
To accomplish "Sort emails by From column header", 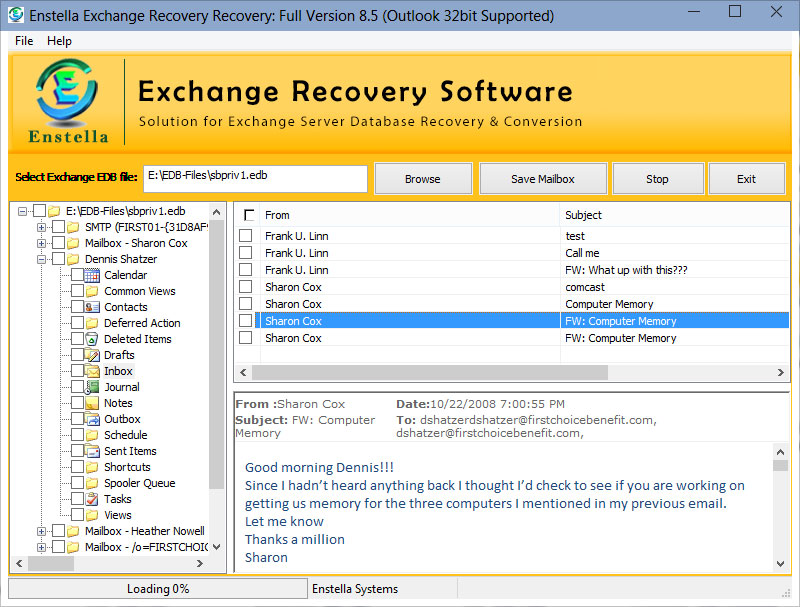I will [410, 215].
